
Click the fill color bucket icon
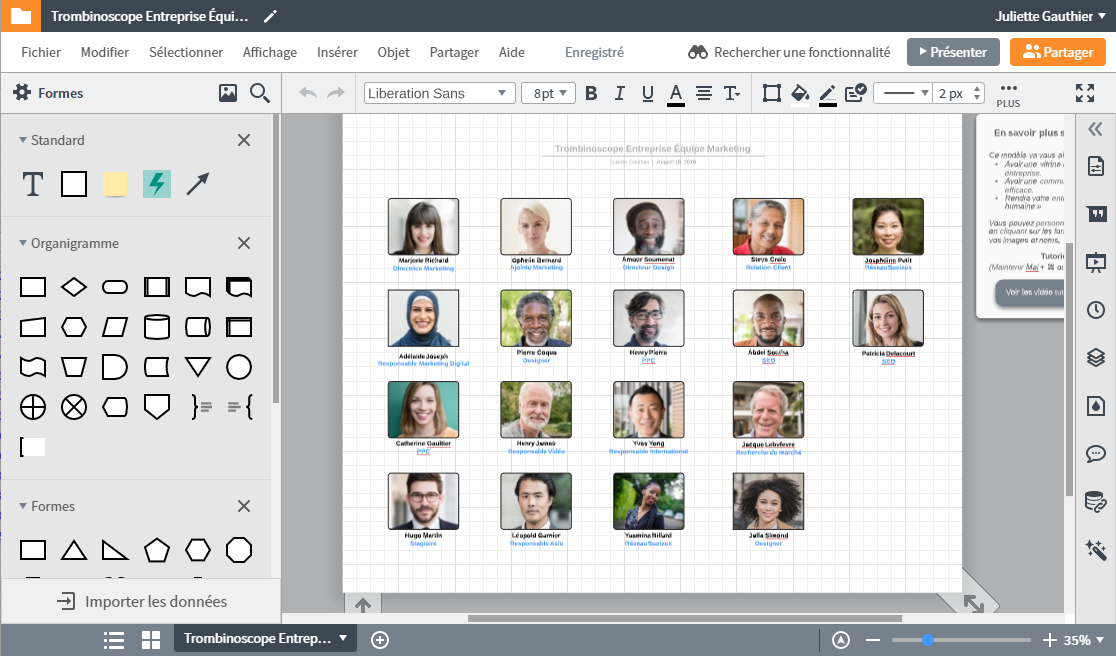799,93
